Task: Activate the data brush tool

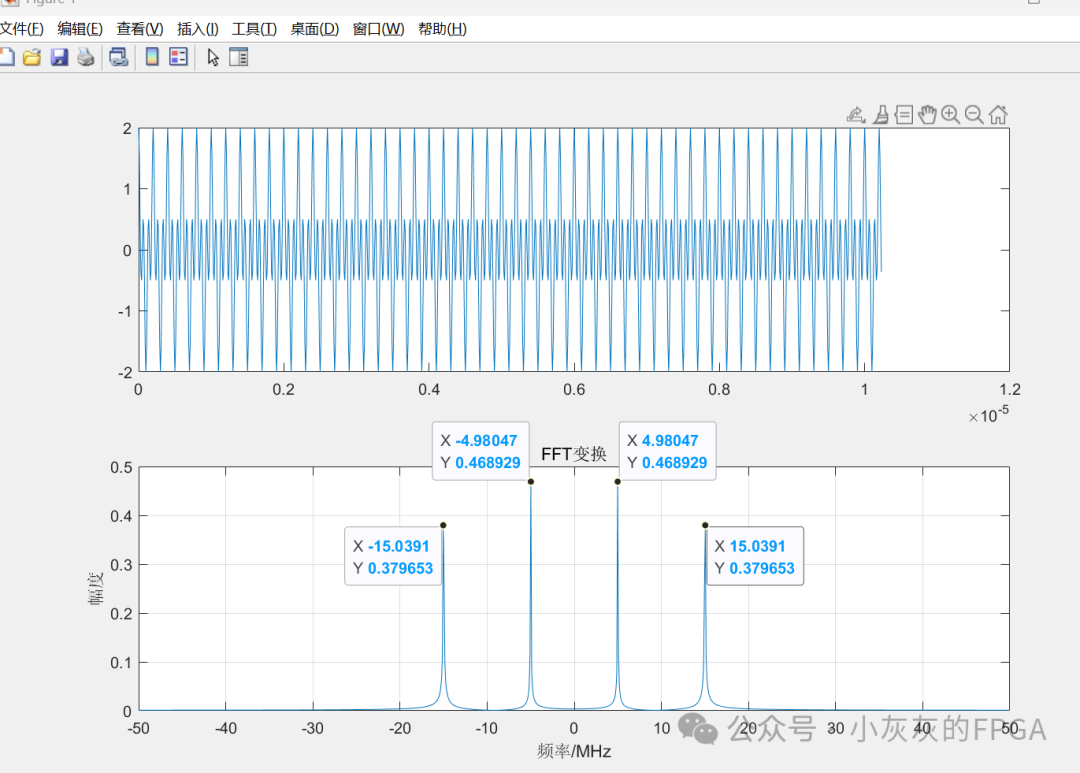Action: click(881, 114)
